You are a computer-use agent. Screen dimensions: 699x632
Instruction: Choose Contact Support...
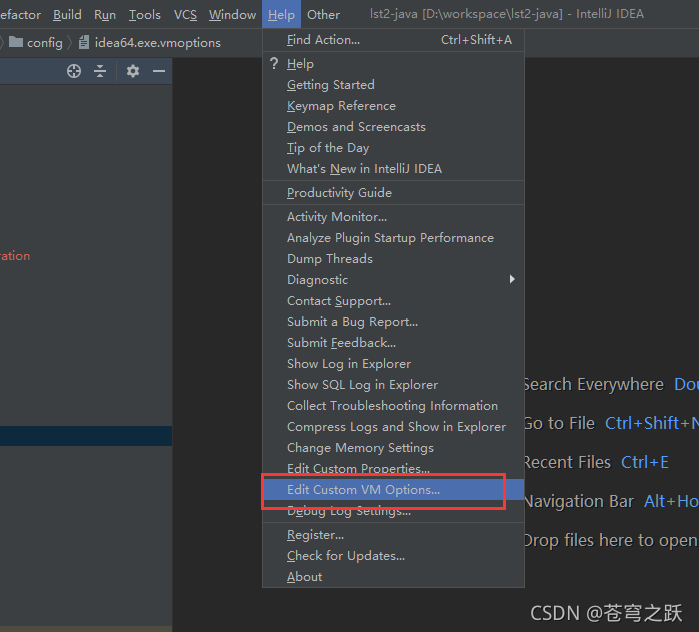393,301
